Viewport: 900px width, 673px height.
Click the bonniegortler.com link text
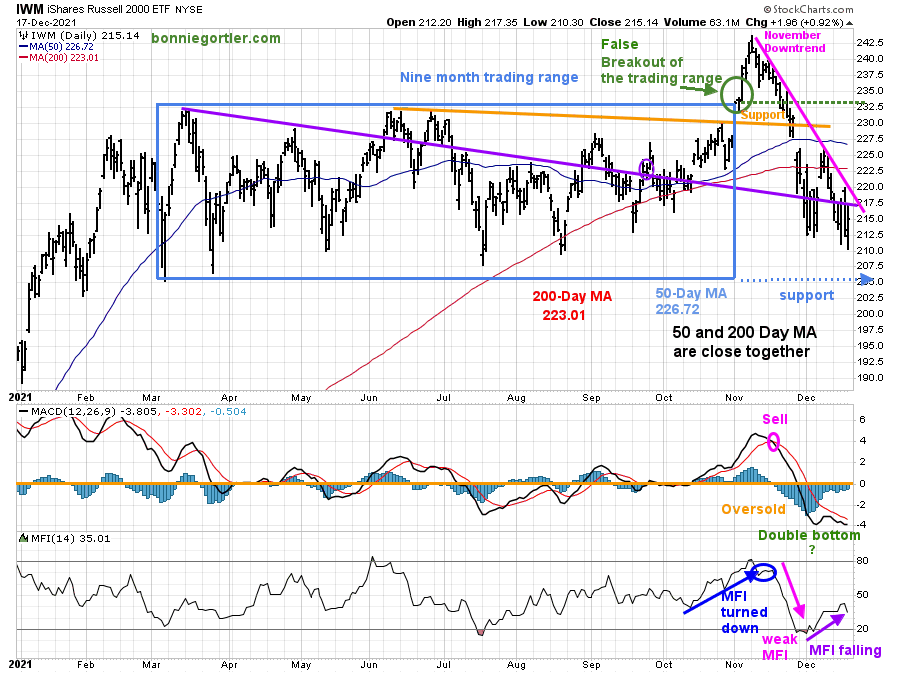(x=216, y=38)
